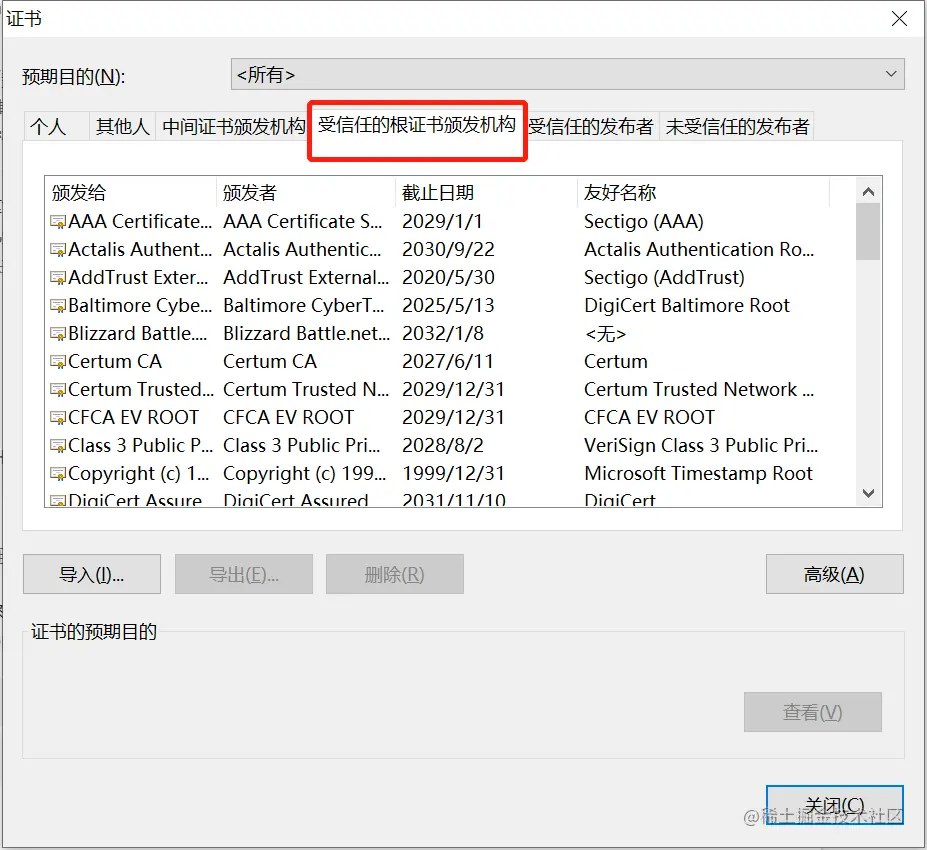Screen dimensions: 927x850
Task: Click friendly name Sectigo (AAA)
Action: (x=644, y=222)
